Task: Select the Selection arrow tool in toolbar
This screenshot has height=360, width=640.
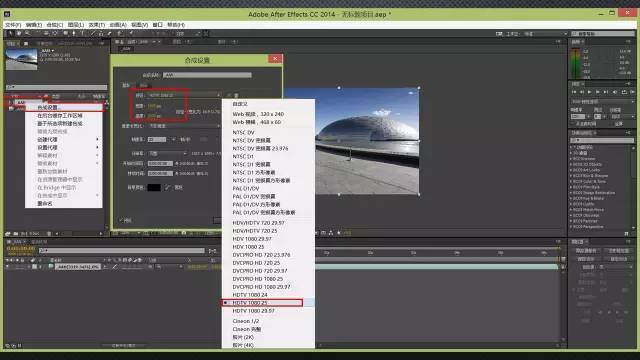Action: pyautogui.click(x=10, y=33)
